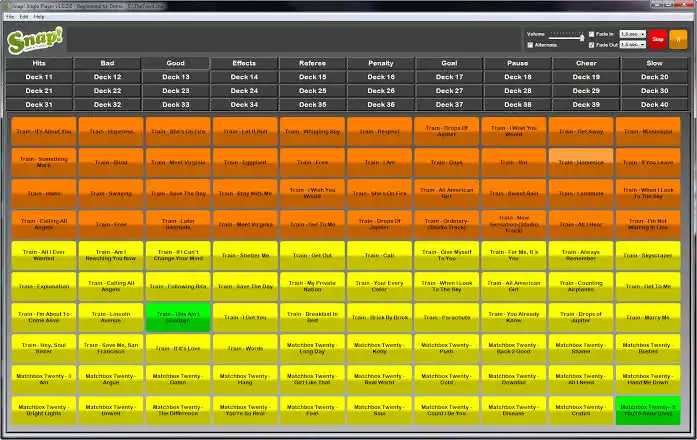Select the Cheer deck

[x=586, y=63]
